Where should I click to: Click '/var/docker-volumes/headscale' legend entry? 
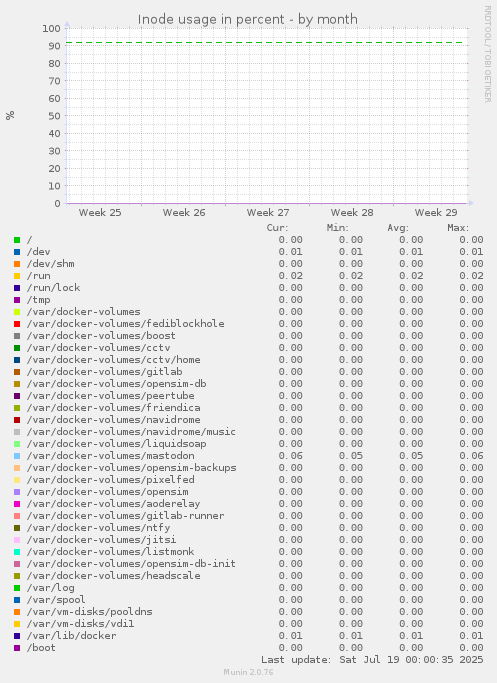(x=114, y=575)
